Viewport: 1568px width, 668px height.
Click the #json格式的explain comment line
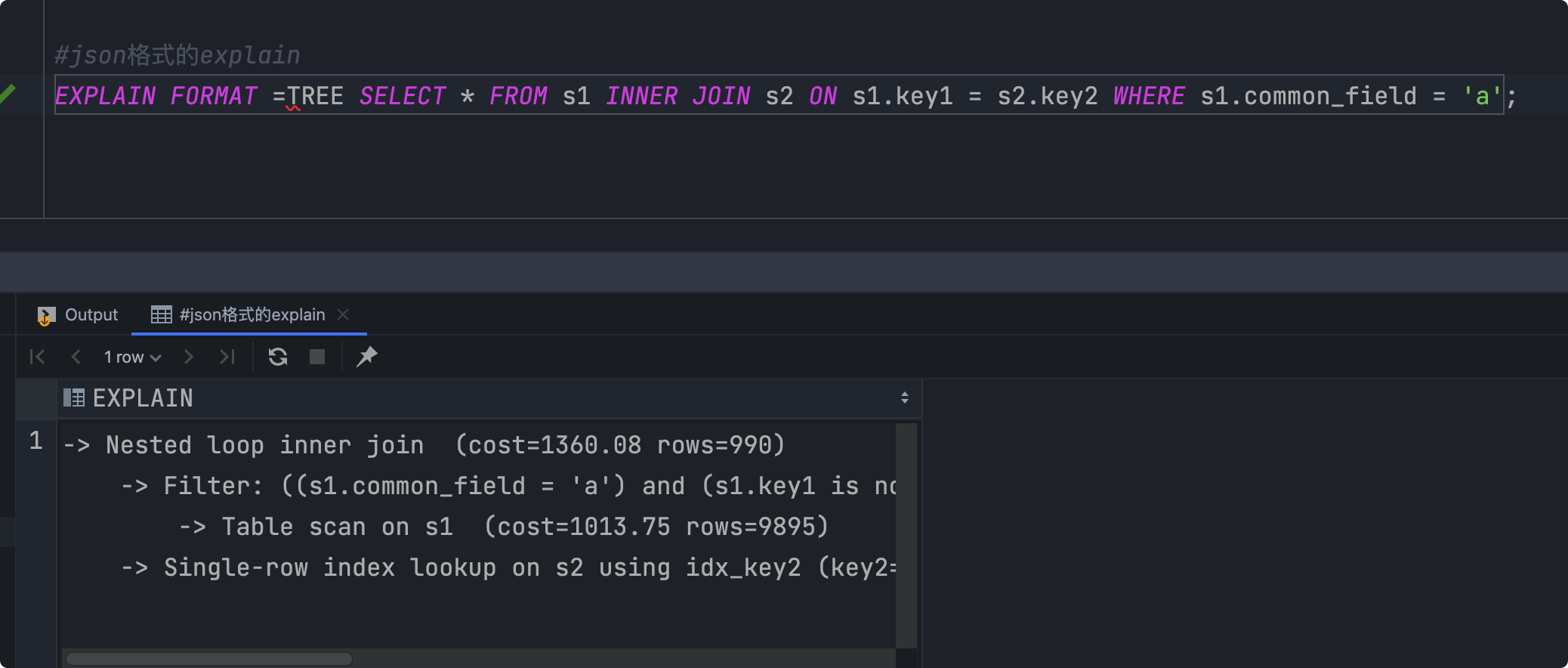coord(177,55)
